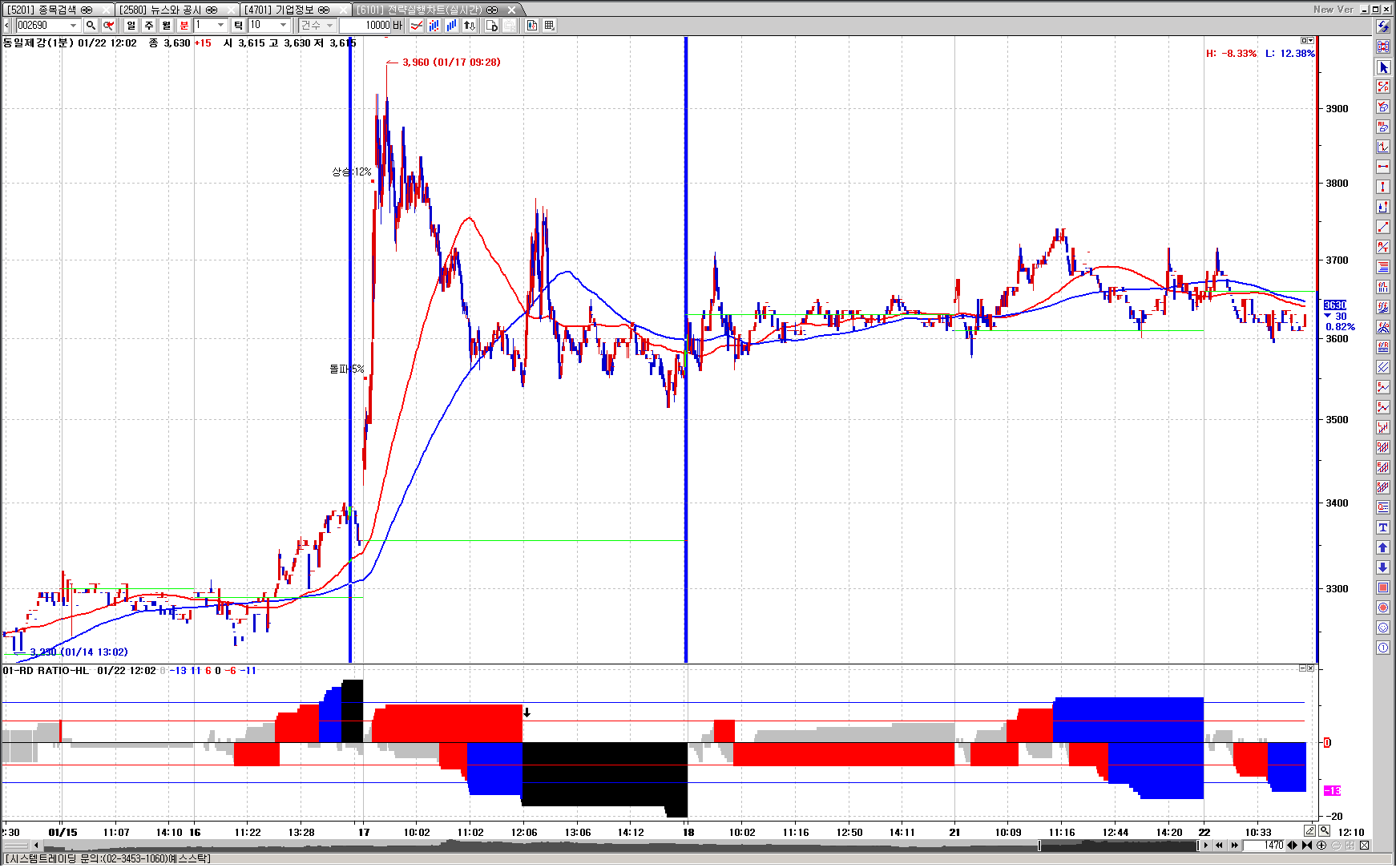Image resolution: width=1396 pixels, height=868 pixels.
Task: Click the text T tool in sidebar
Action: click(1383, 527)
